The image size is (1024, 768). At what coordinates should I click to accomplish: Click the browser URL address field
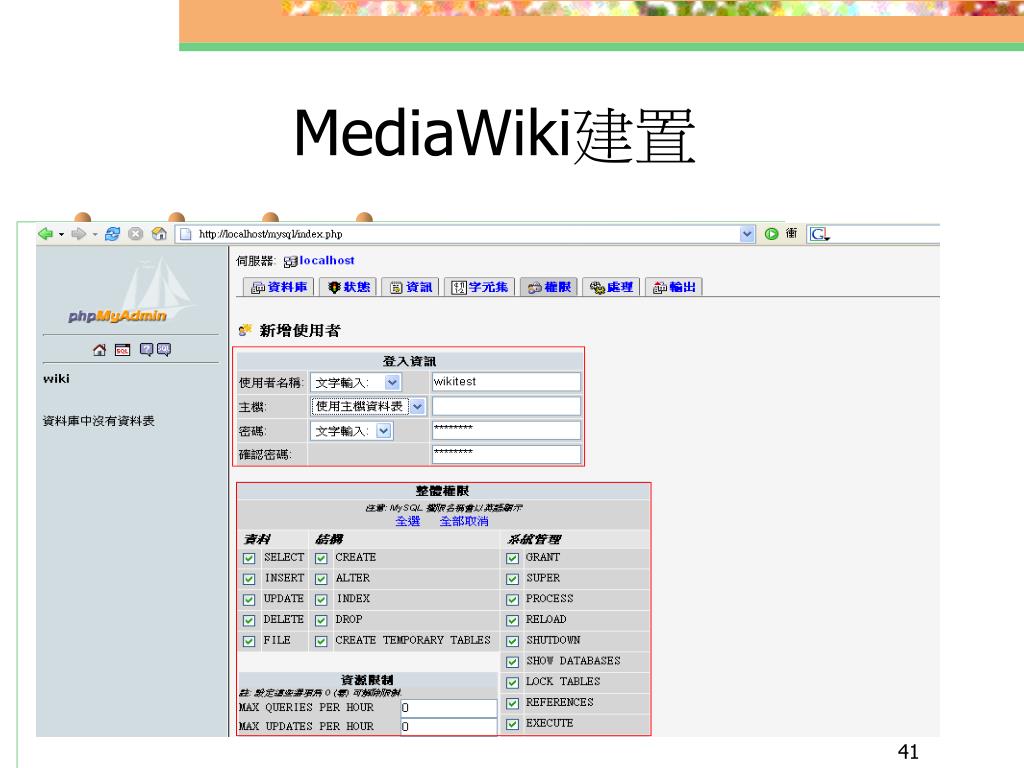click(x=467, y=234)
